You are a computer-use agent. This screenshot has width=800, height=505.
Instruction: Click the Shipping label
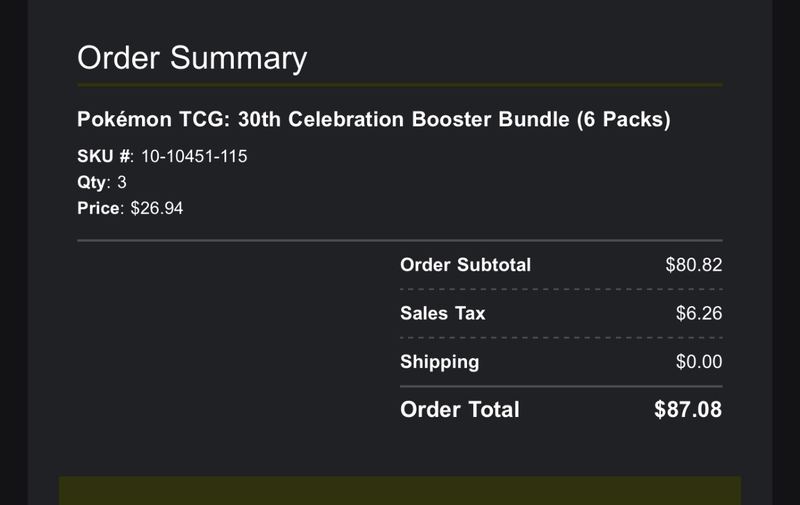tap(439, 362)
